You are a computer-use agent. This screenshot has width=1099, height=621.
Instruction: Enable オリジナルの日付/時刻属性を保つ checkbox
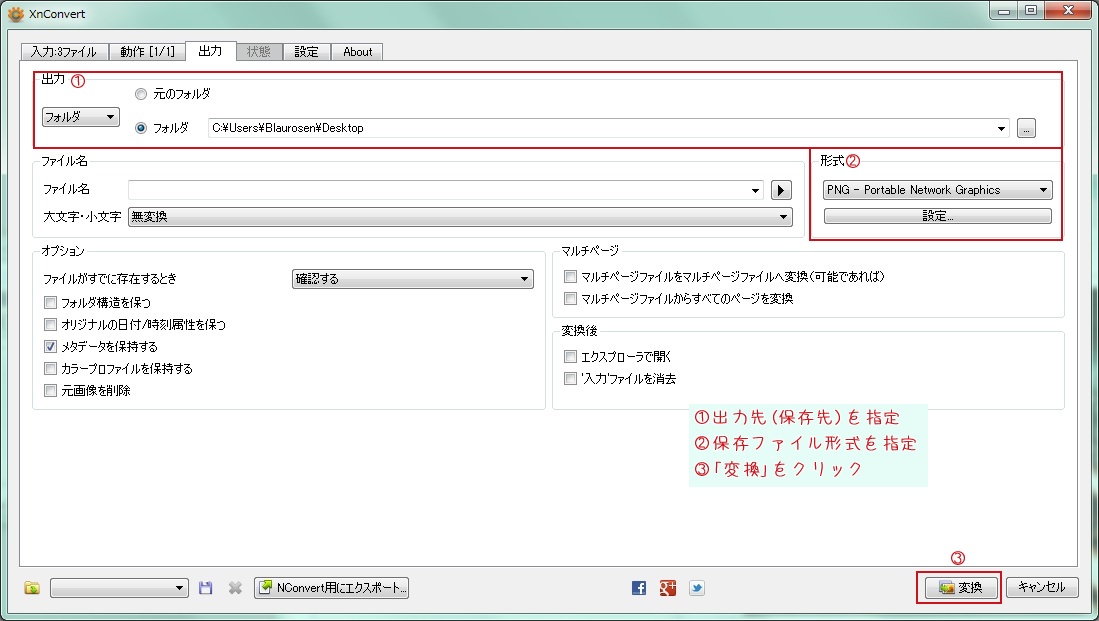50,325
